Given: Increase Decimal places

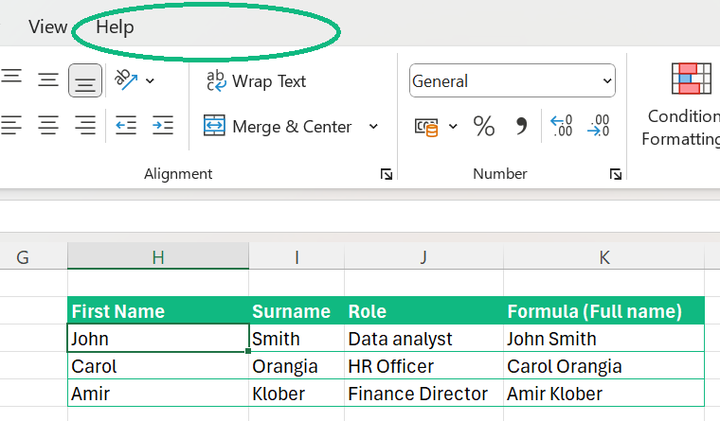Looking at the screenshot, I should [561, 126].
